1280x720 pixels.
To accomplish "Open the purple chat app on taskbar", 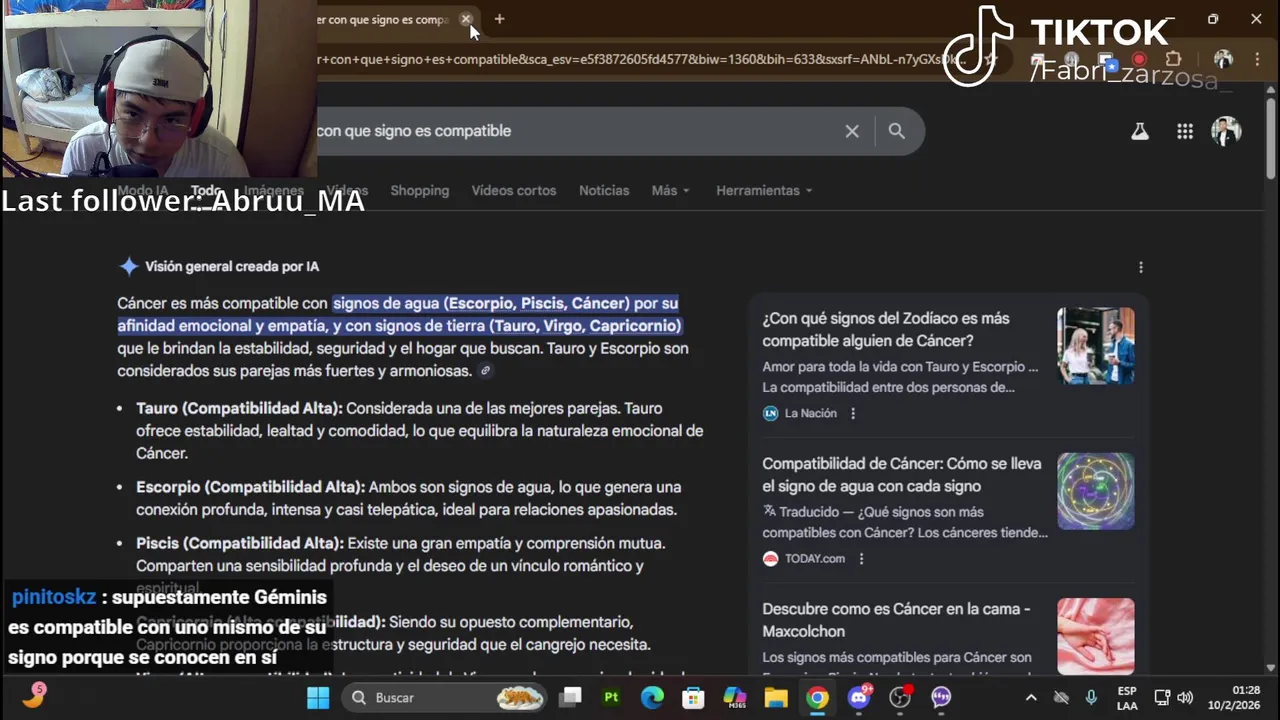I will 941,697.
